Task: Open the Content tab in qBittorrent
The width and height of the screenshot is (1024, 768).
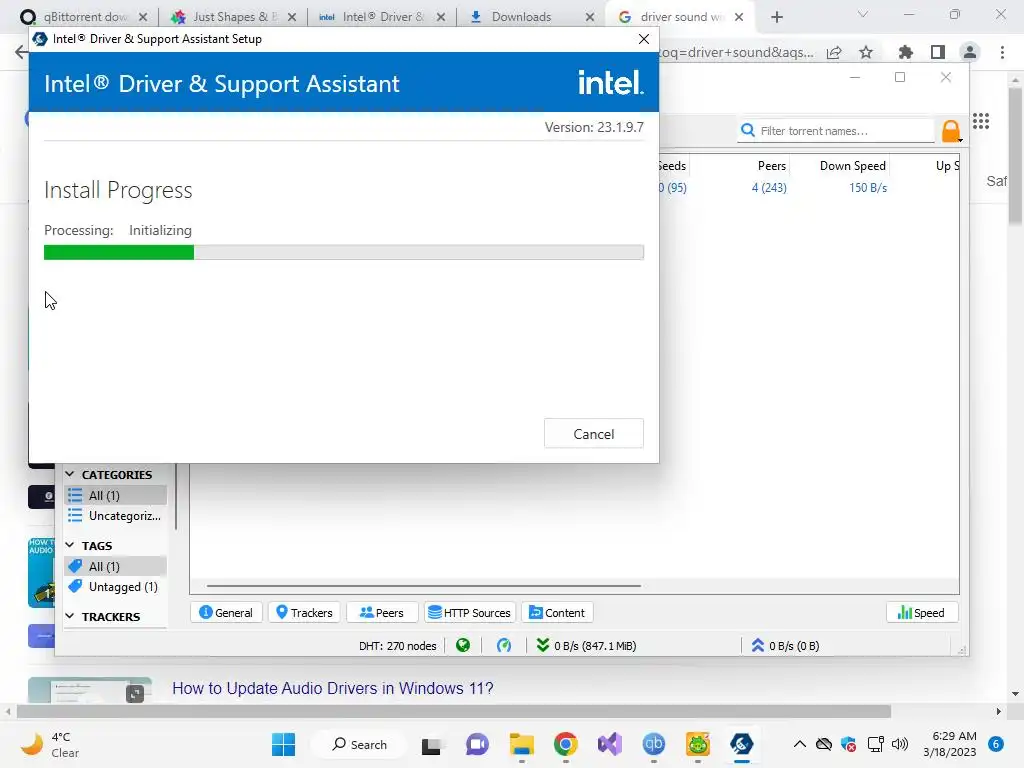Action: coord(557,613)
